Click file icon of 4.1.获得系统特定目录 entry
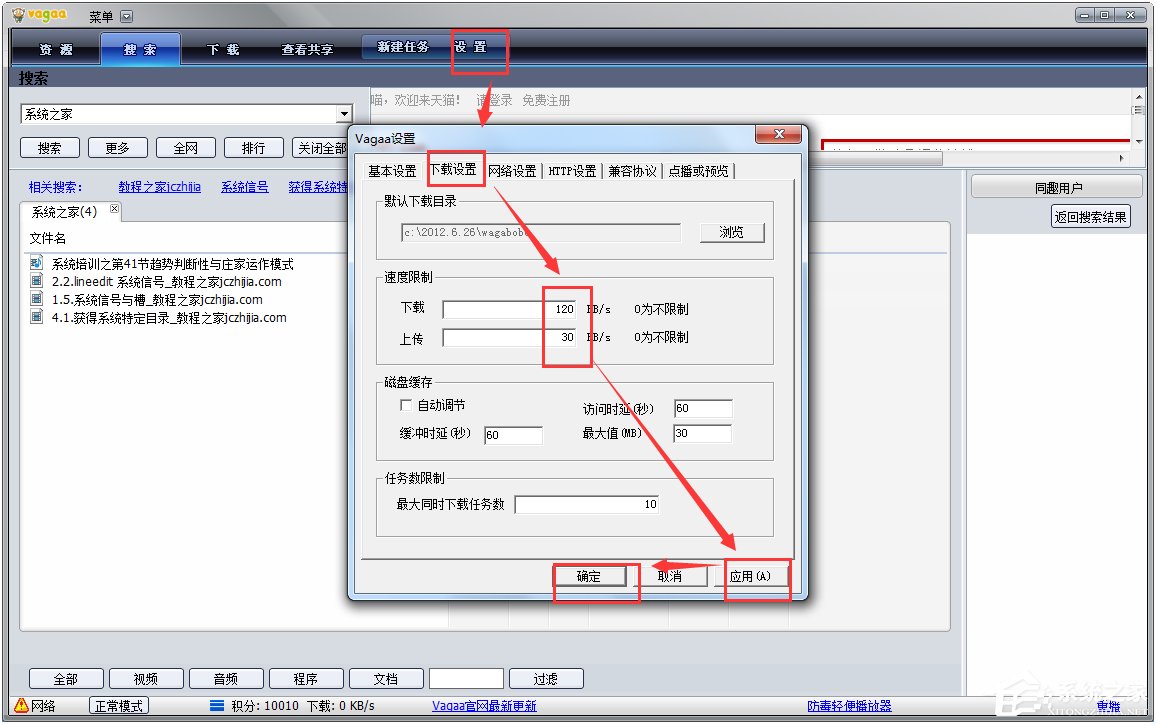 [36, 317]
